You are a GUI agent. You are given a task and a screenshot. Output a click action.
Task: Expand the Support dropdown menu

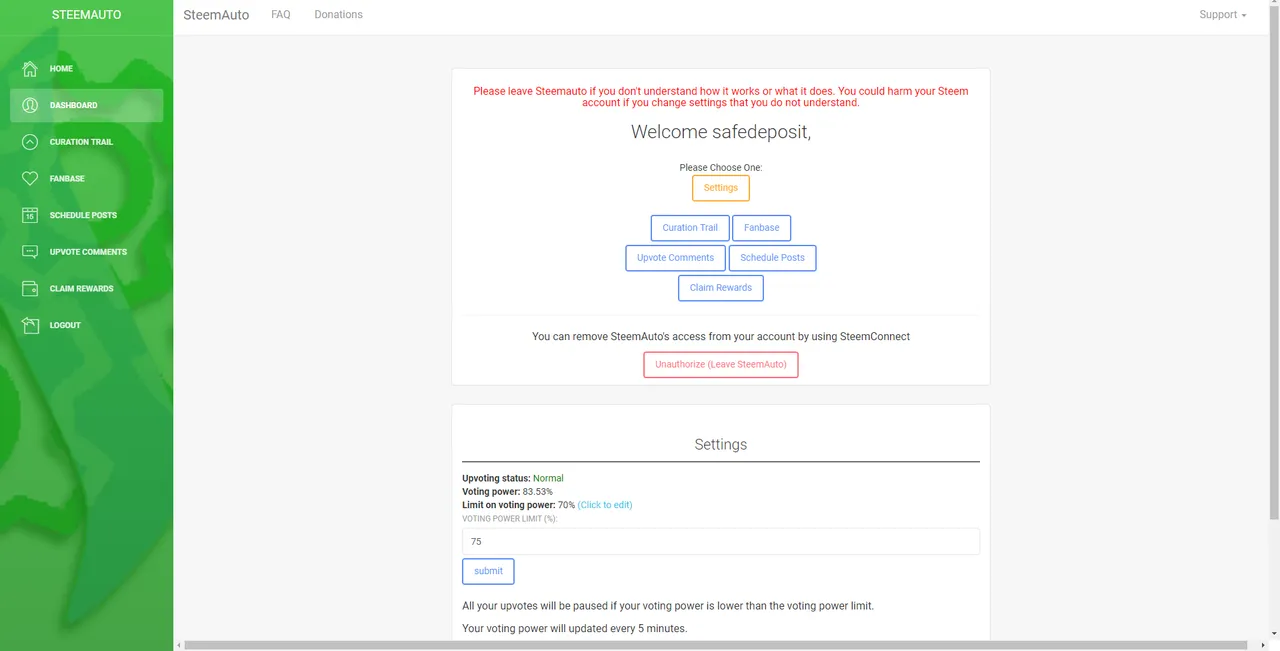coord(1223,15)
